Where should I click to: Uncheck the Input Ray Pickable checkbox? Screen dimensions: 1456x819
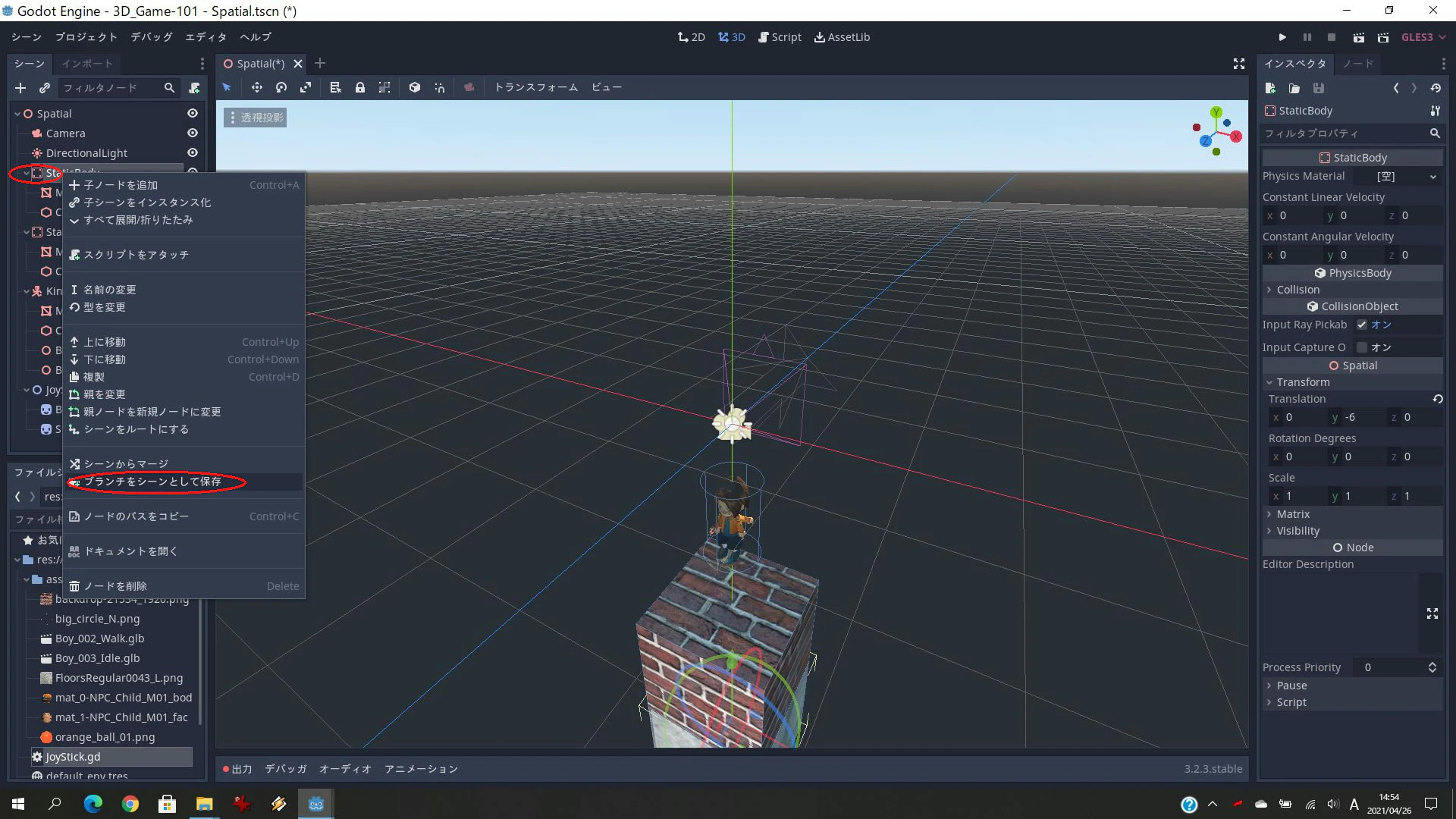[1362, 325]
